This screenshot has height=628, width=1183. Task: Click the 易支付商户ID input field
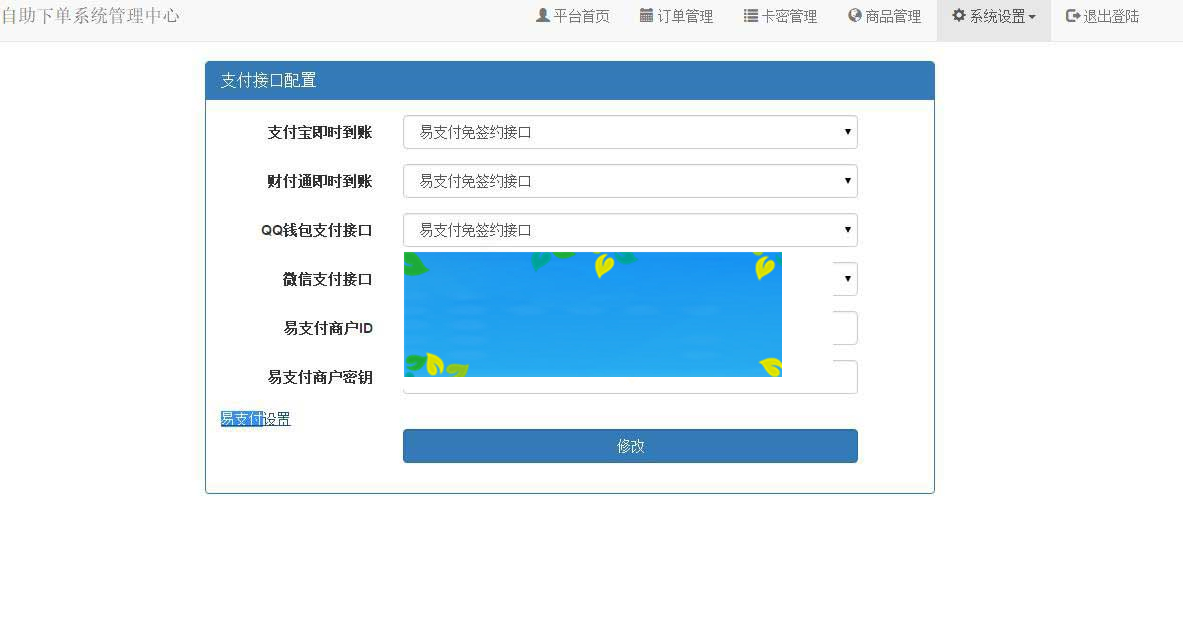[830, 328]
